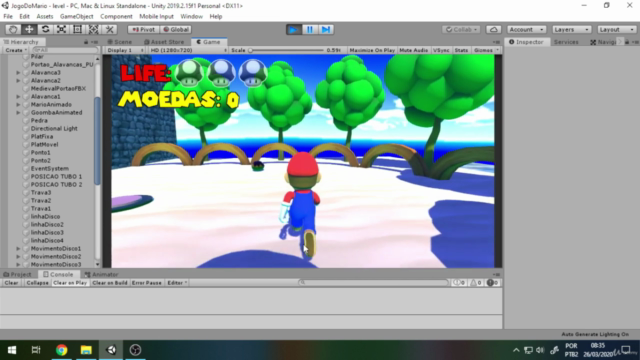
Task: Click the Pause button
Action: coord(310,29)
